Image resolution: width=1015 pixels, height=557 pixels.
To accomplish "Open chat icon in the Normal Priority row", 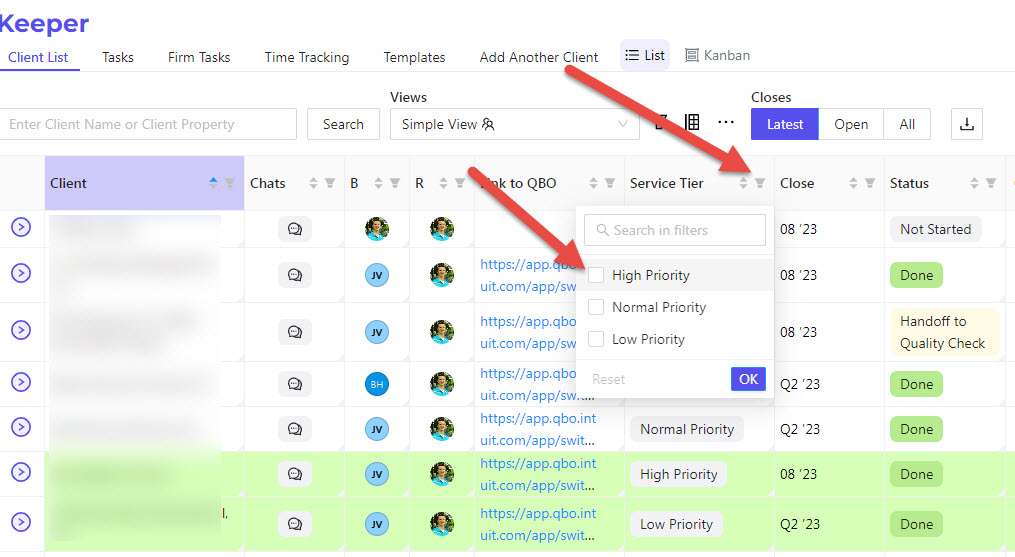I will pos(295,429).
